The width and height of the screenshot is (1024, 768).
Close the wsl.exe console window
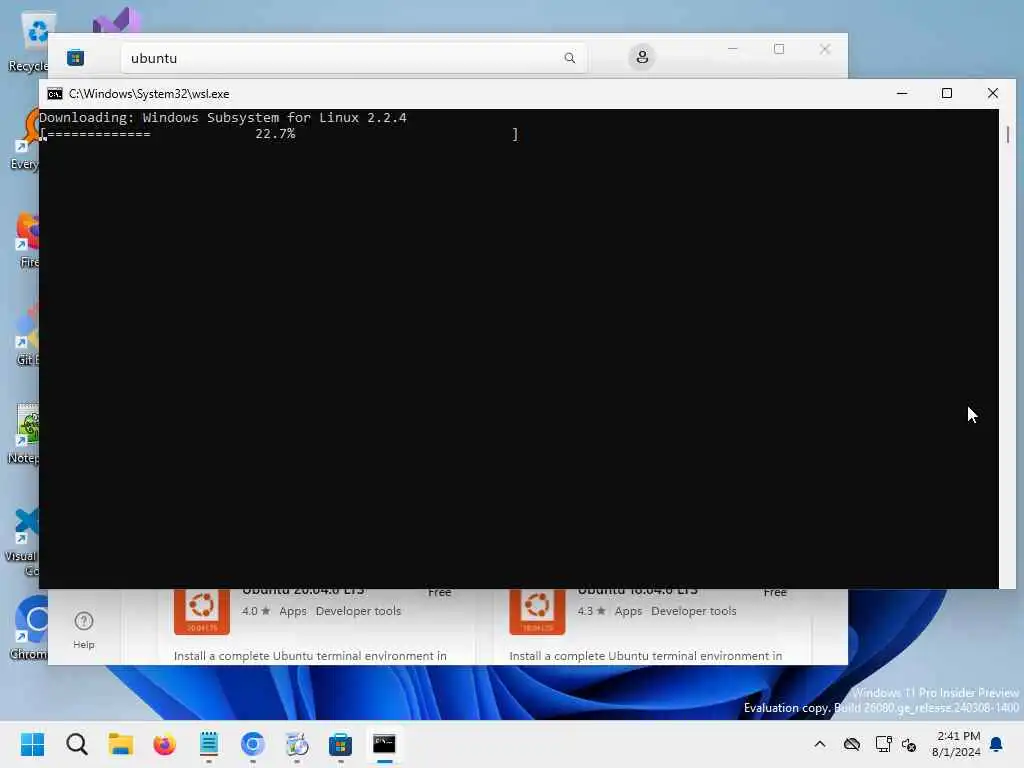[x=993, y=93]
